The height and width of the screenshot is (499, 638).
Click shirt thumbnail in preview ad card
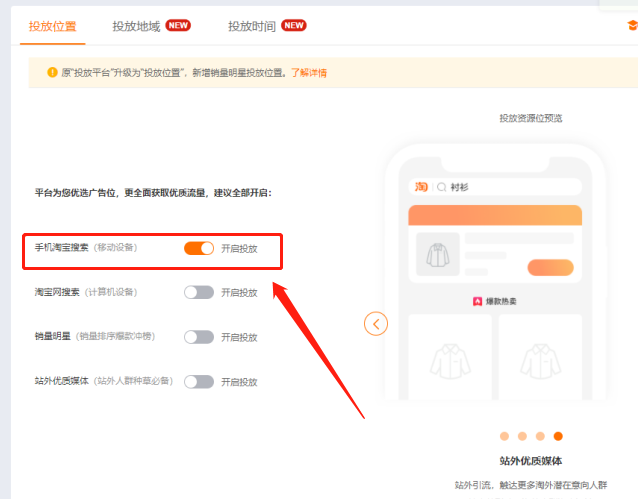click(x=438, y=254)
